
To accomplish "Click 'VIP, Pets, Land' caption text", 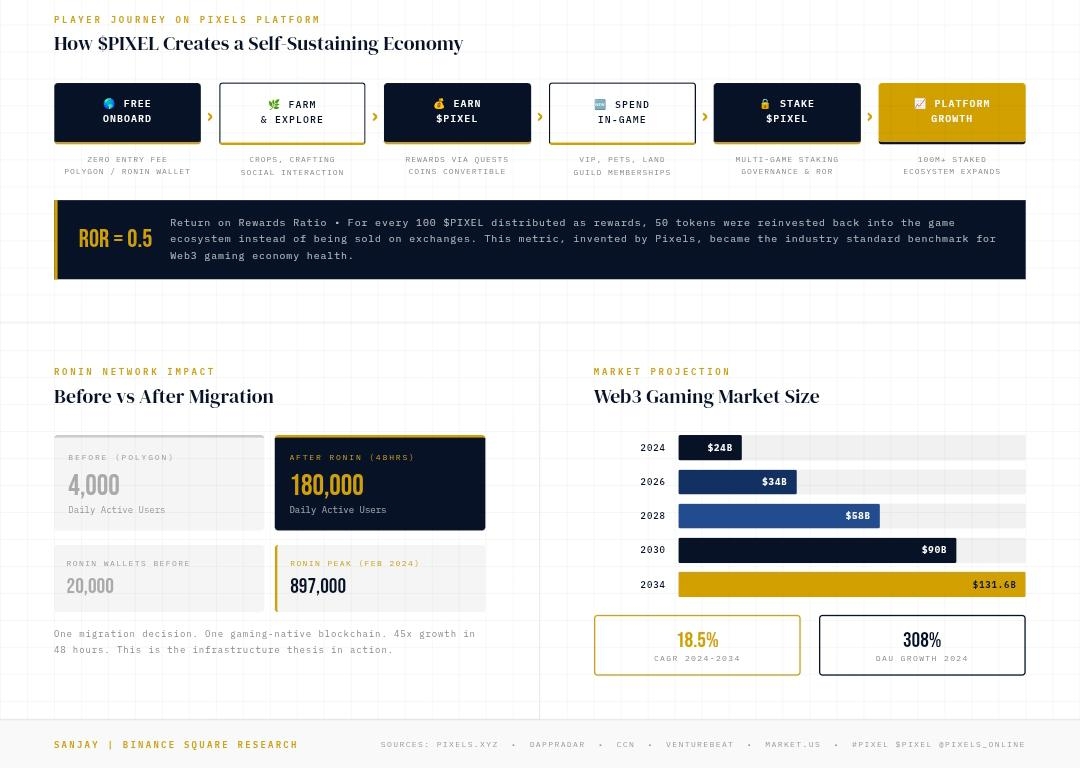I will point(622,160).
